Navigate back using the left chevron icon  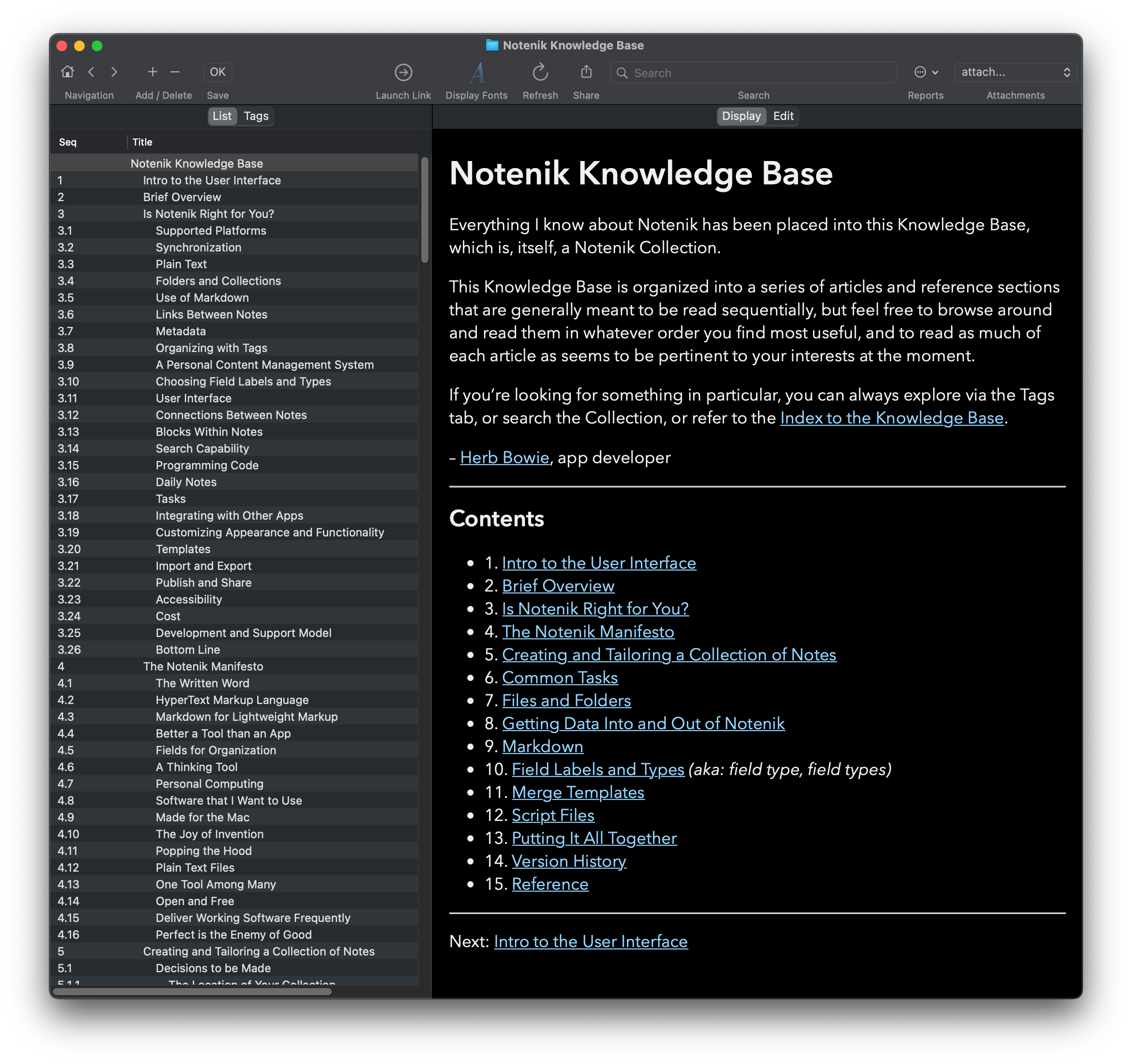[x=92, y=72]
